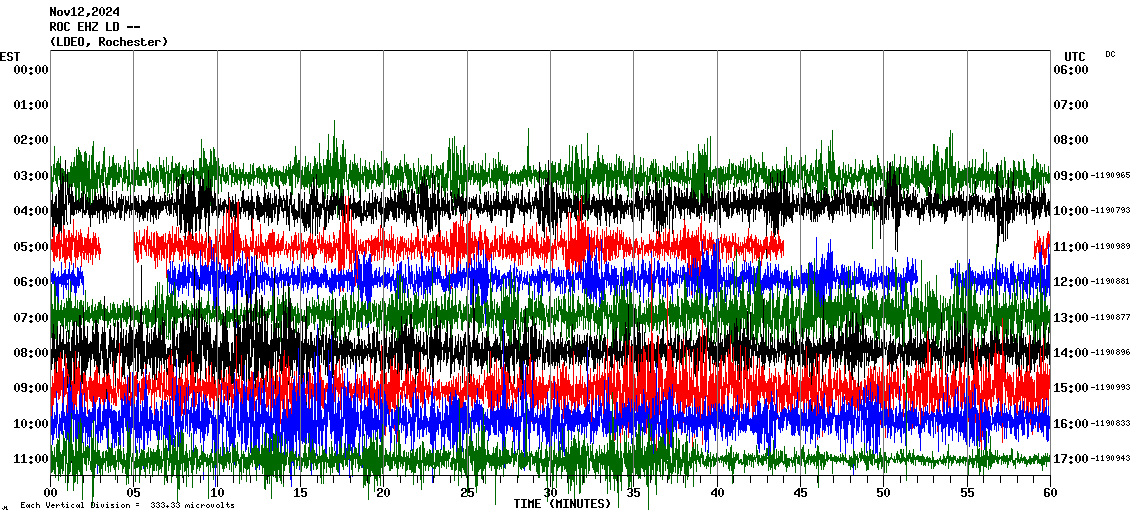Click the 03:00 EST hour label

point(30,176)
